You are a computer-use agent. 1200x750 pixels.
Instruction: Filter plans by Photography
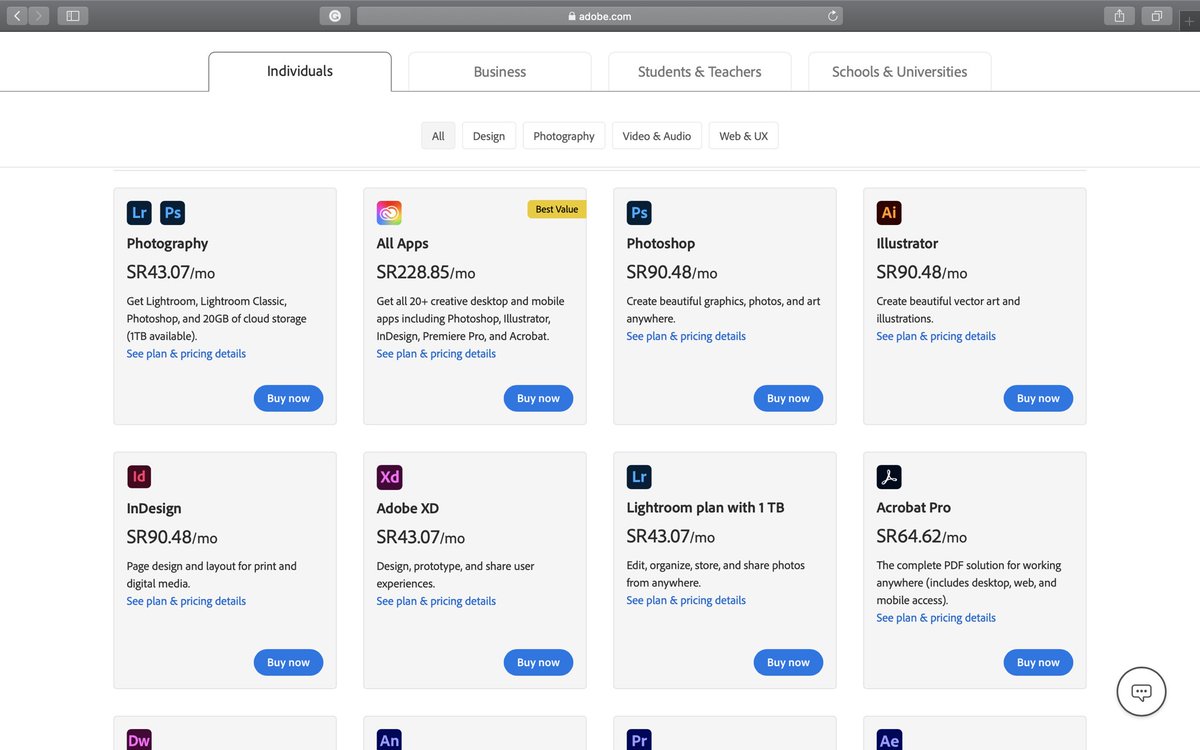(564, 136)
